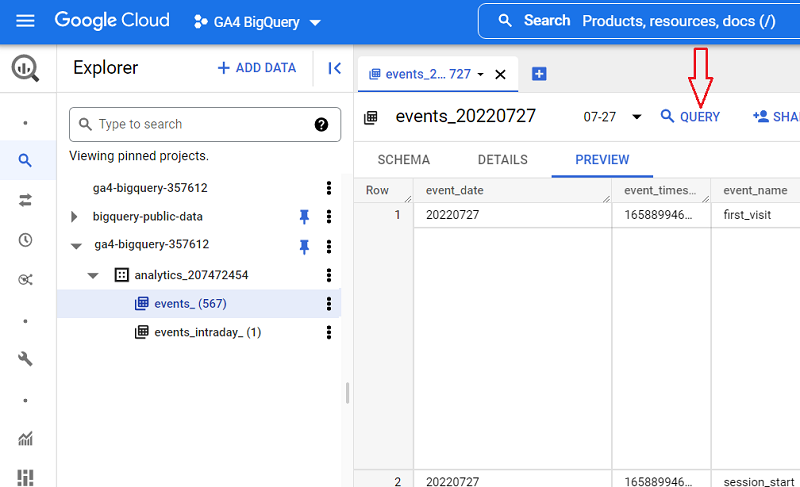Select the events_intraday_ (1) table

pos(208,332)
